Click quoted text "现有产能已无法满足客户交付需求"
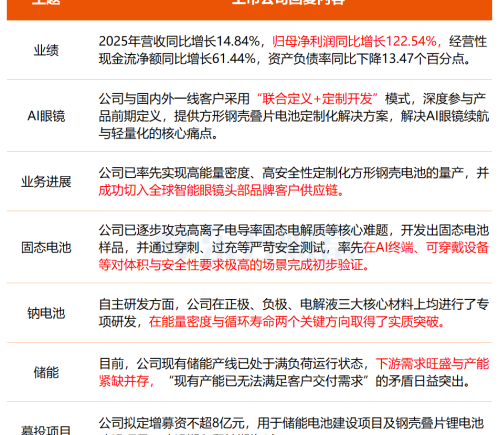Image resolution: width=499 pixels, height=435 pixels. tap(269, 381)
